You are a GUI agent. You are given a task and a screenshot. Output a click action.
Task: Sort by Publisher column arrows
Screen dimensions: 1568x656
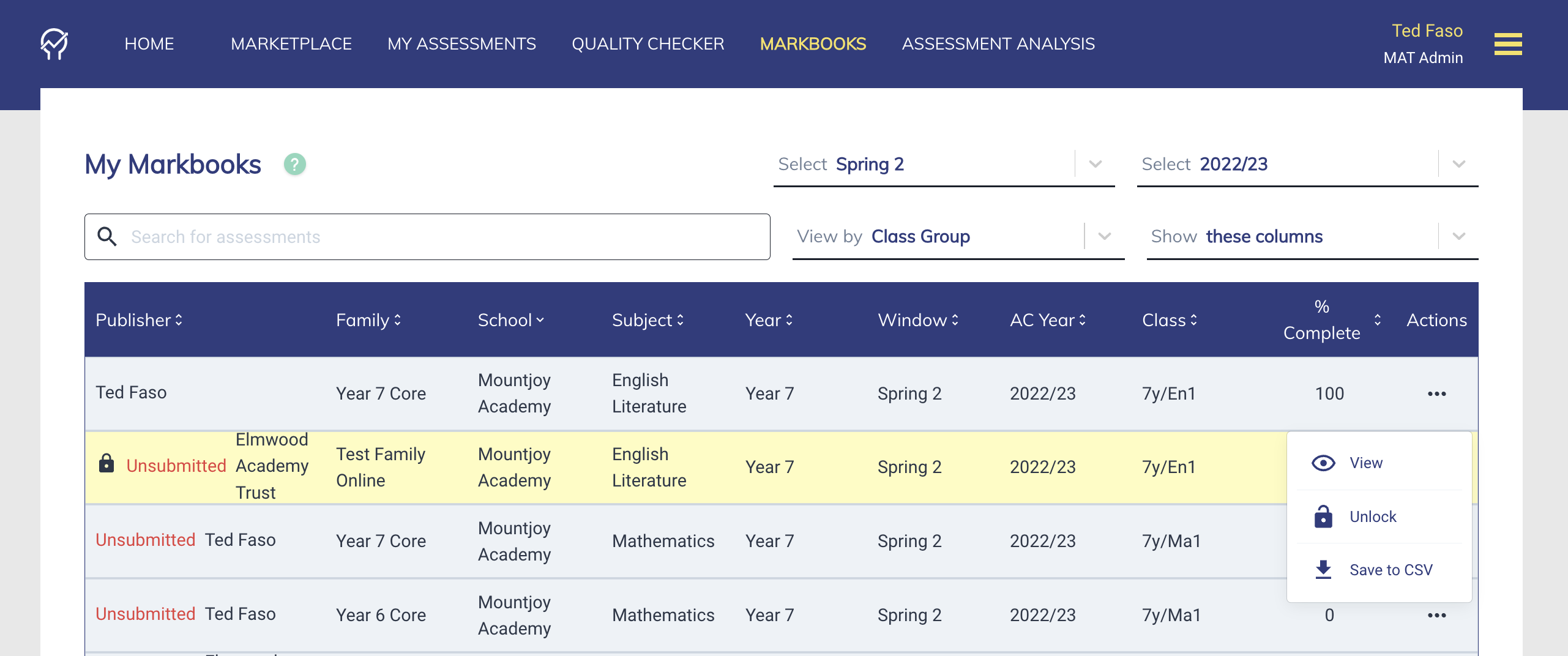(179, 320)
